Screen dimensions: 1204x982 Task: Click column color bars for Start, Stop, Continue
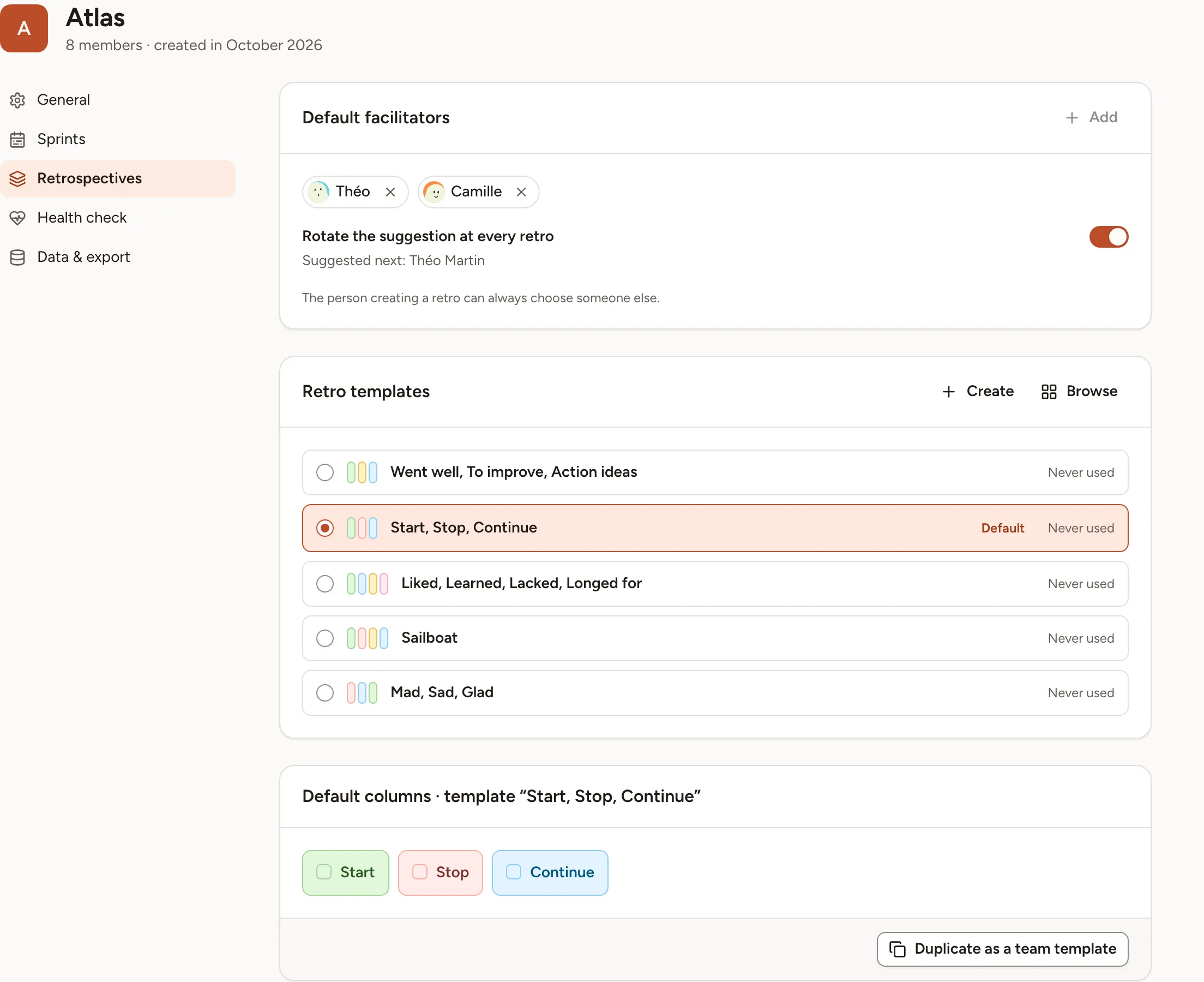click(362, 528)
